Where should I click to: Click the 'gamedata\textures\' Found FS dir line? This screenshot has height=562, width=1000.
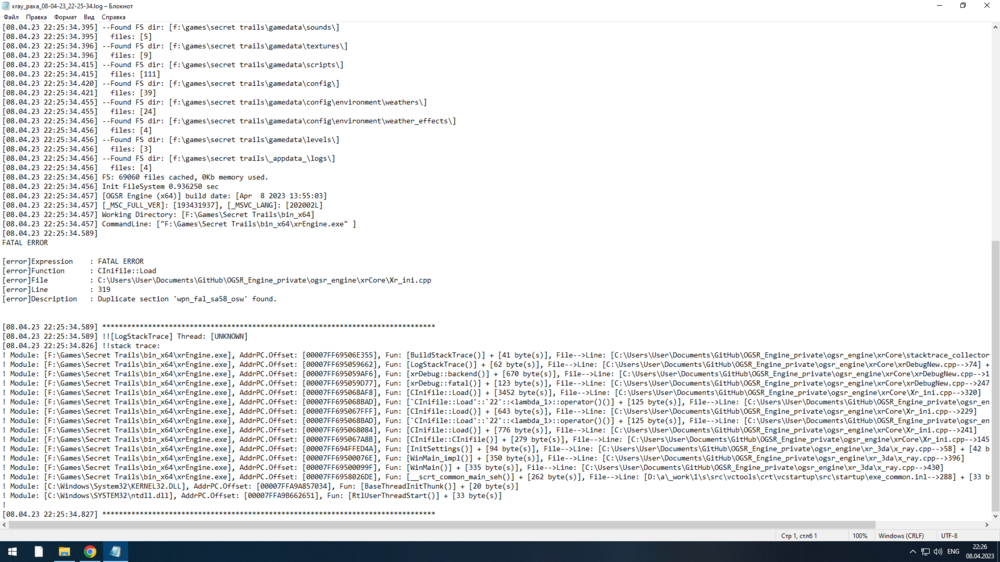tap(175, 46)
